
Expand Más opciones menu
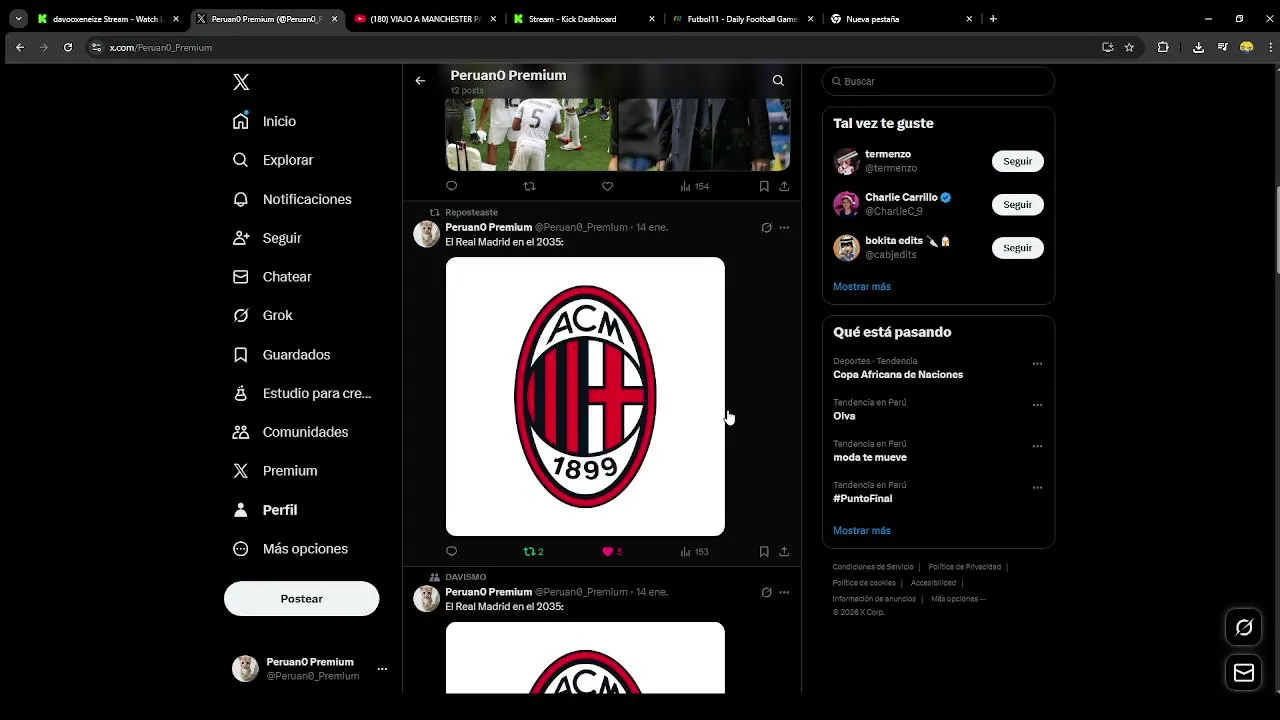tap(290, 549)
